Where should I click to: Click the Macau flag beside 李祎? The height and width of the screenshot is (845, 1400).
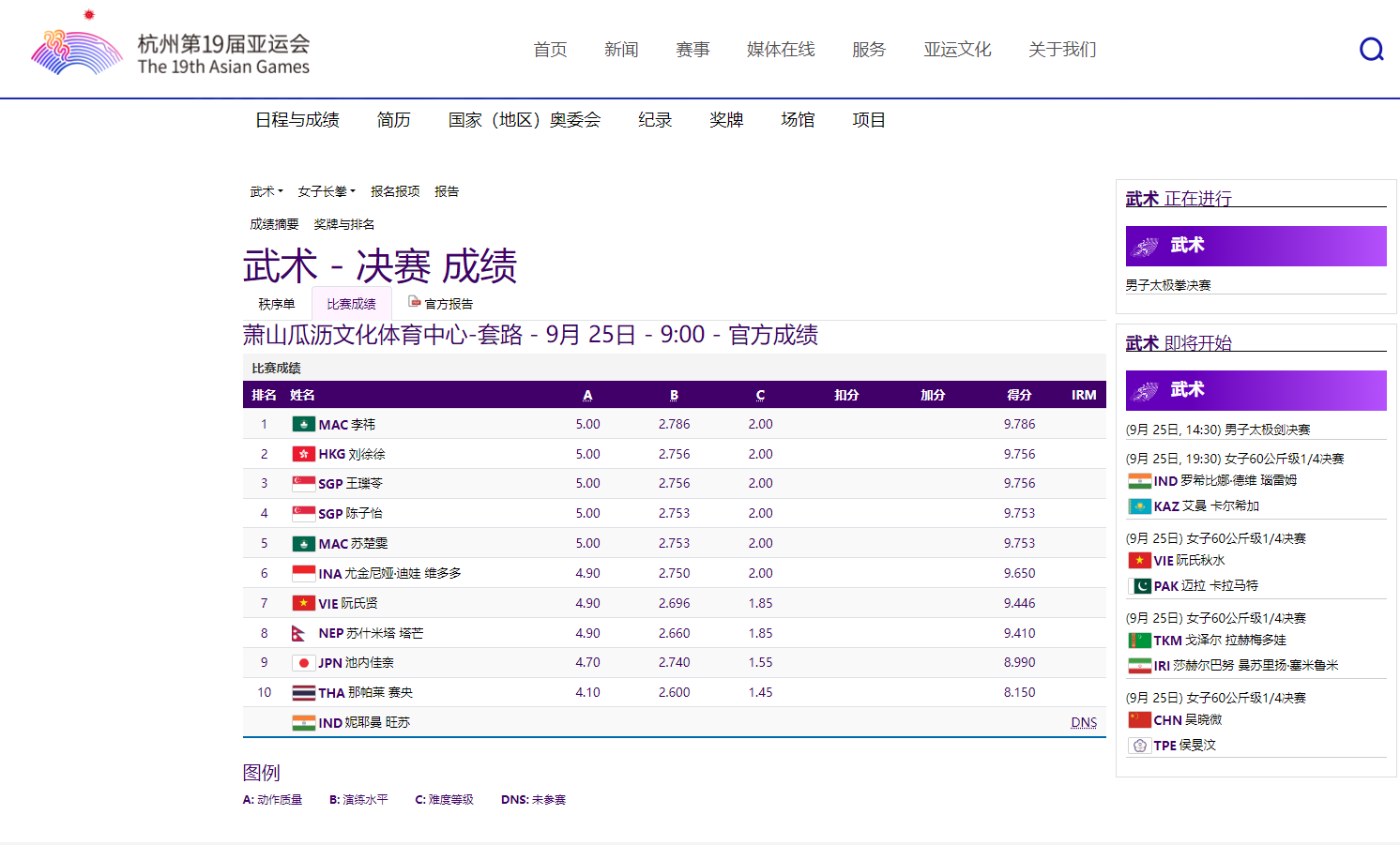(x=303, y=424)
